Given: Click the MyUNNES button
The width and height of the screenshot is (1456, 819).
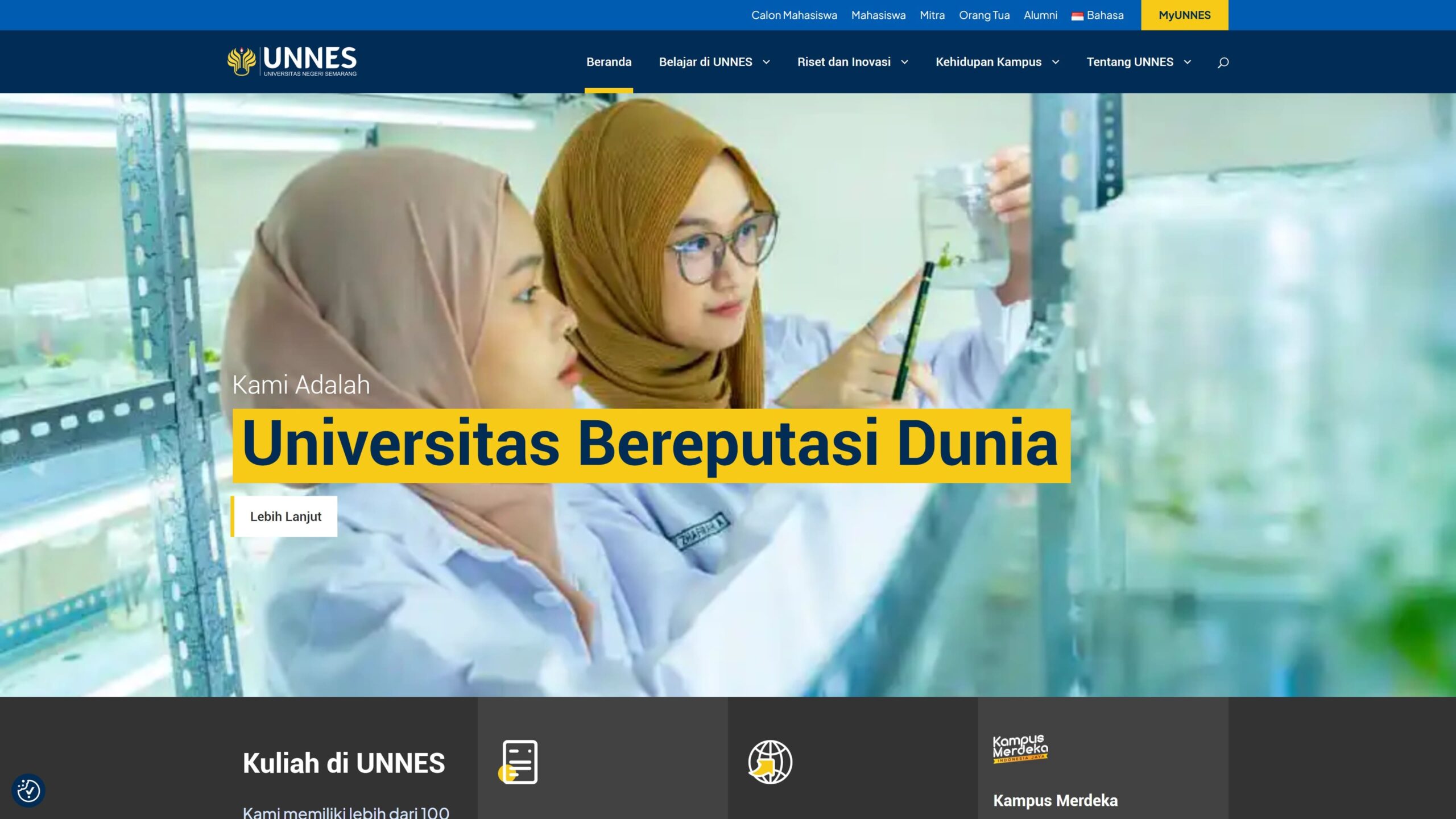Looking at the screenshot, I should [1184, 15].
